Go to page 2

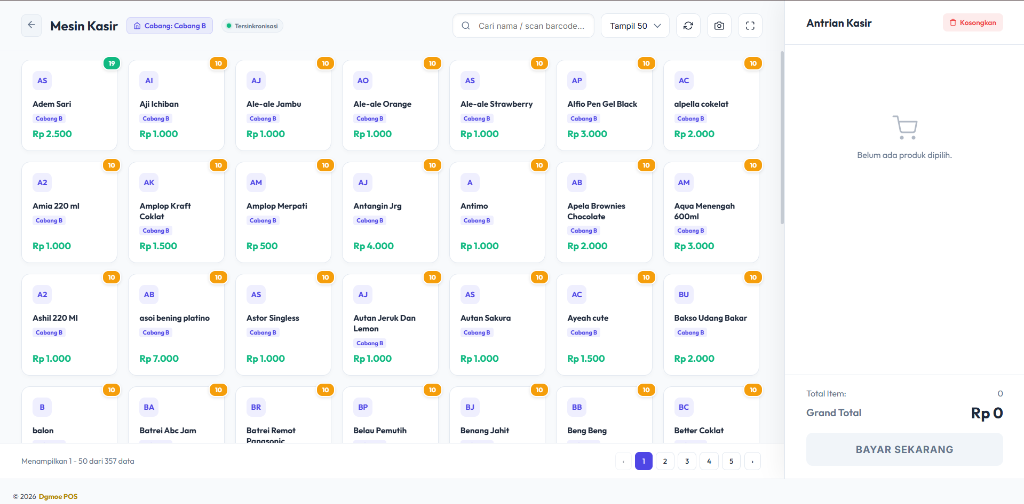pyautogui.click(x=665, y=462)
